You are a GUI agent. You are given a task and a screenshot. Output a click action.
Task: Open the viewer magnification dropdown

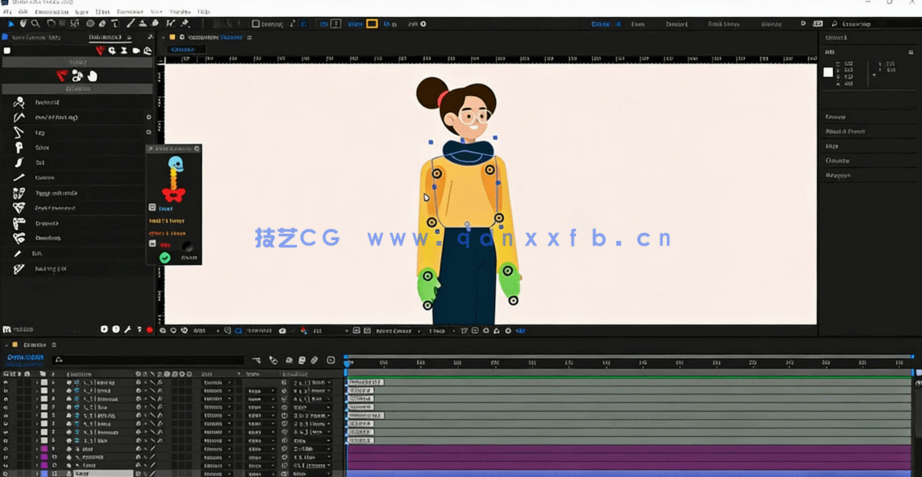206,331
